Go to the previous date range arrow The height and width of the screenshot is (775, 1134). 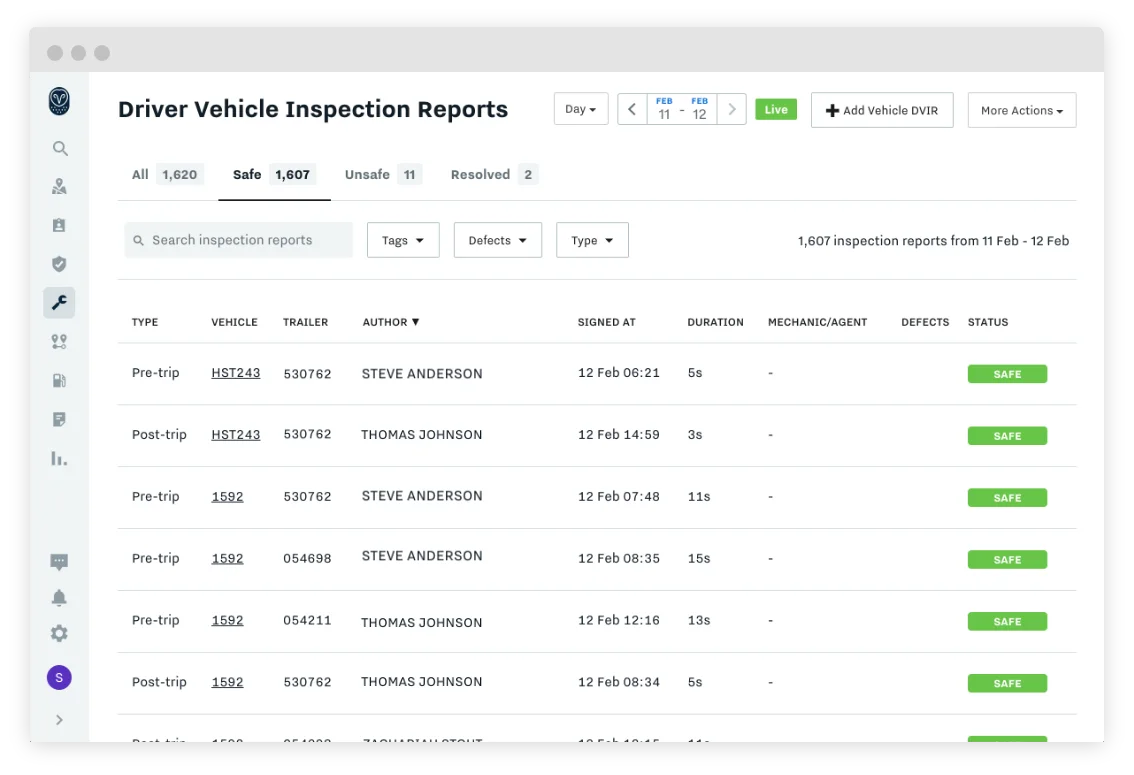pyautogui.click(x=632, y=109)
